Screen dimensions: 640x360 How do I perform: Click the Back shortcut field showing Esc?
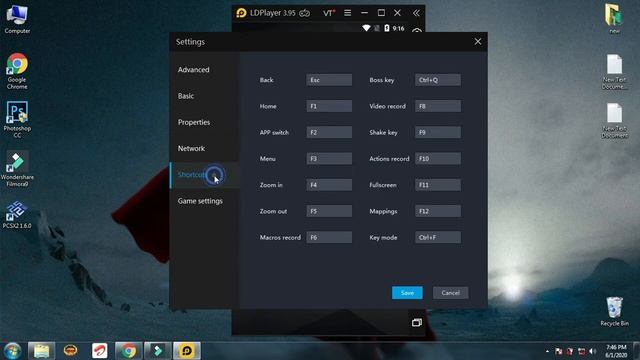point(329,80)
